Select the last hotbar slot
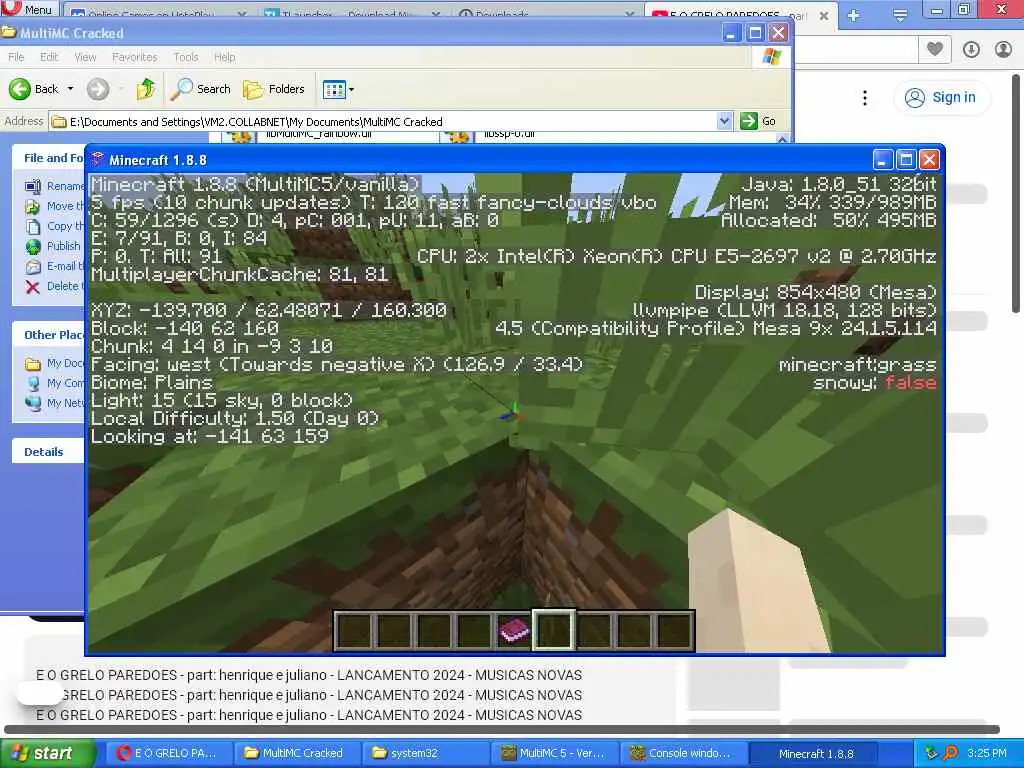The image size is (1024, 768). [674, 630]
